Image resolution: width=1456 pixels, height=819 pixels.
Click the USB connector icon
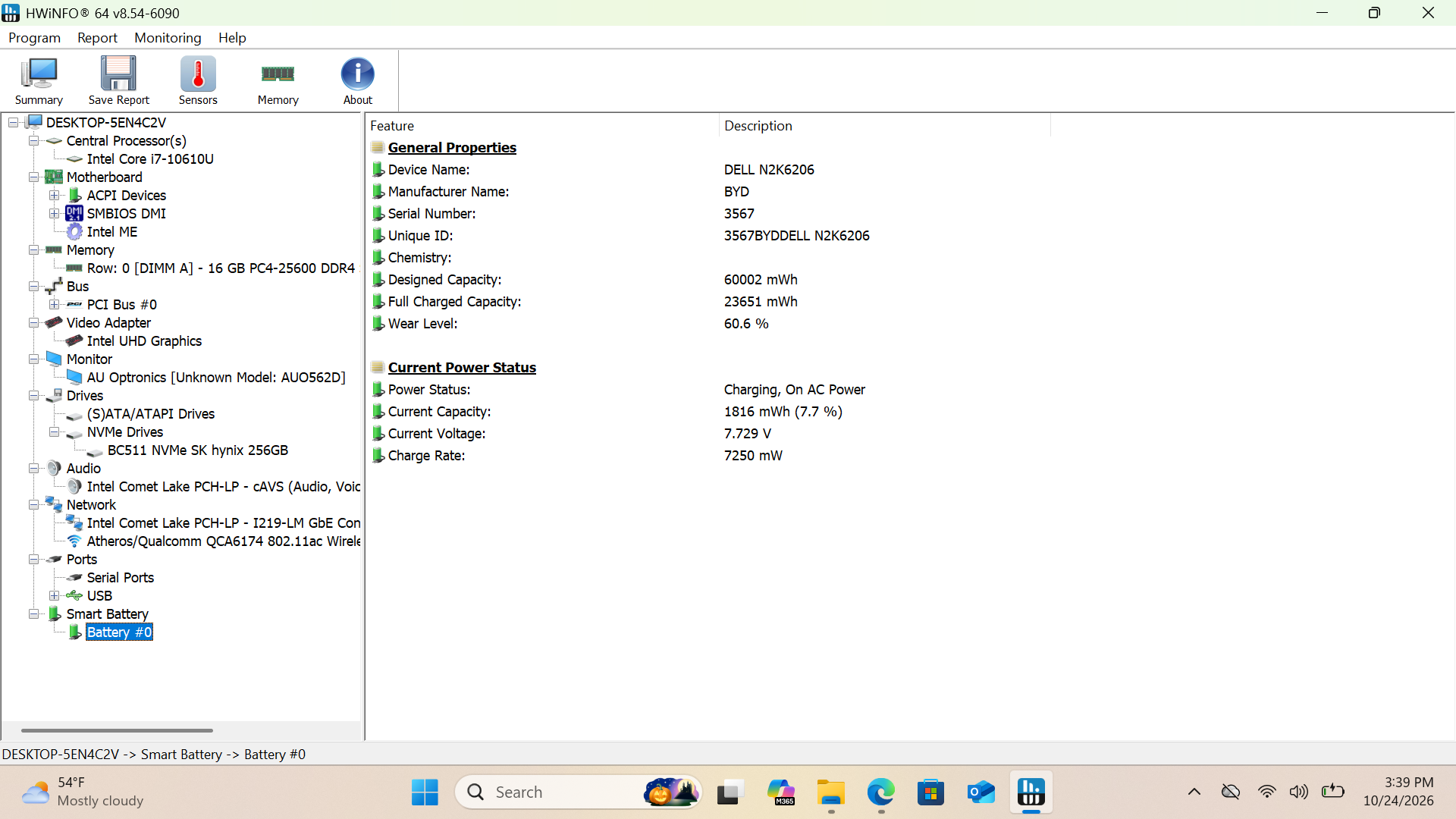74,596
